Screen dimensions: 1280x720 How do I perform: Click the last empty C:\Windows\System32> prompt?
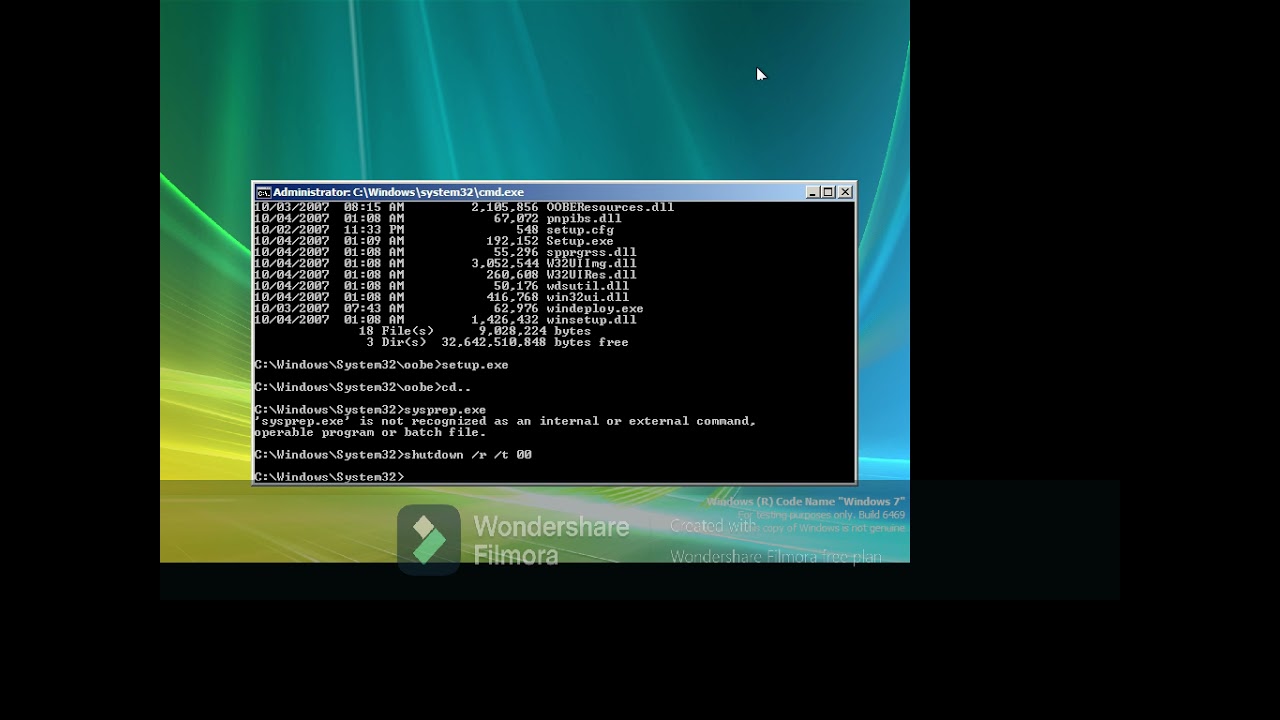329,477
